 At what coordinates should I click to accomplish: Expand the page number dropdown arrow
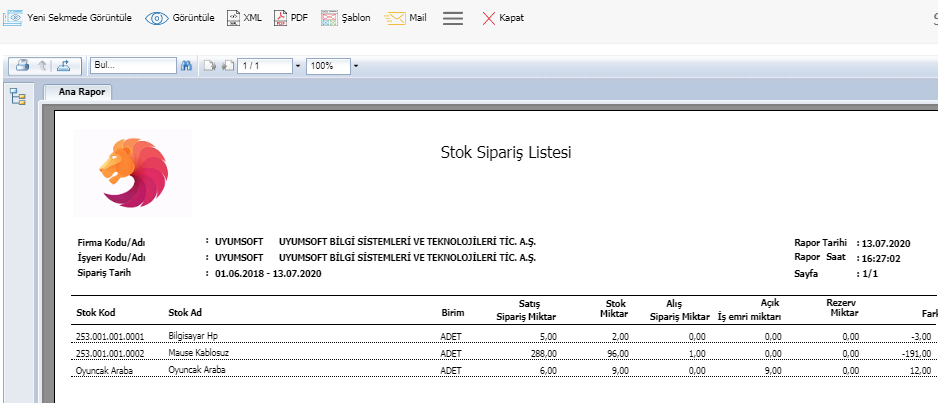click(298, 66)
